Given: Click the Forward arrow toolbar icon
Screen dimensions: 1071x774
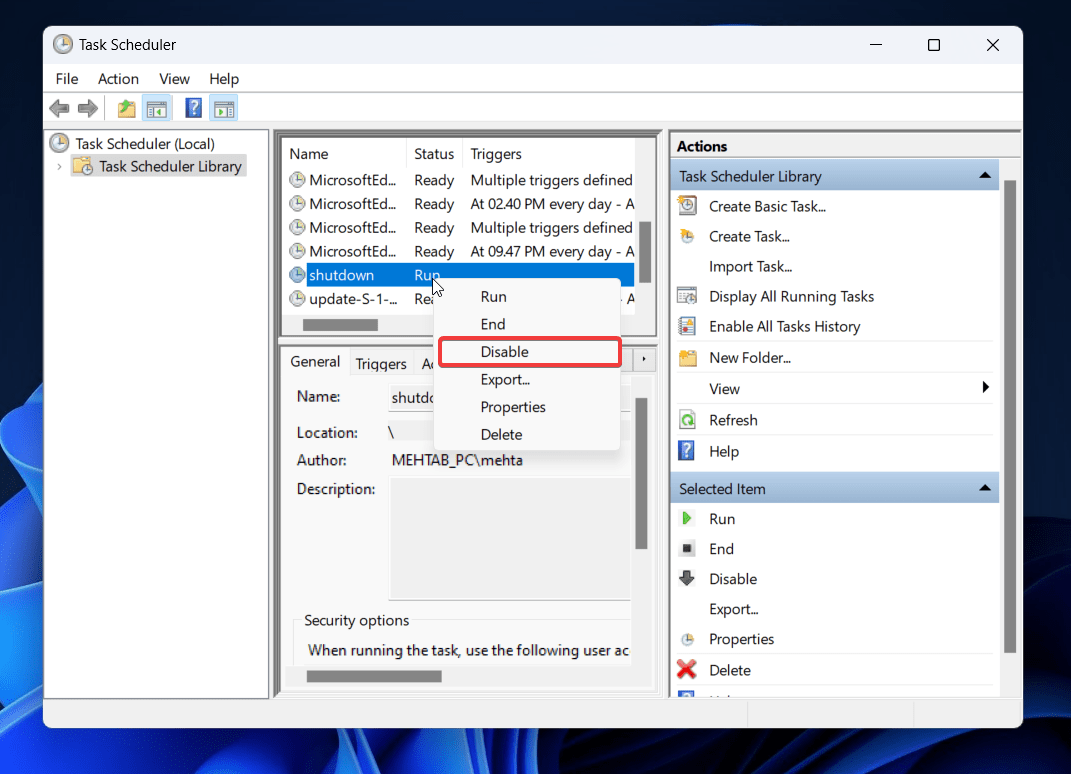Looking at the screenshot, I should click(87, 109).
